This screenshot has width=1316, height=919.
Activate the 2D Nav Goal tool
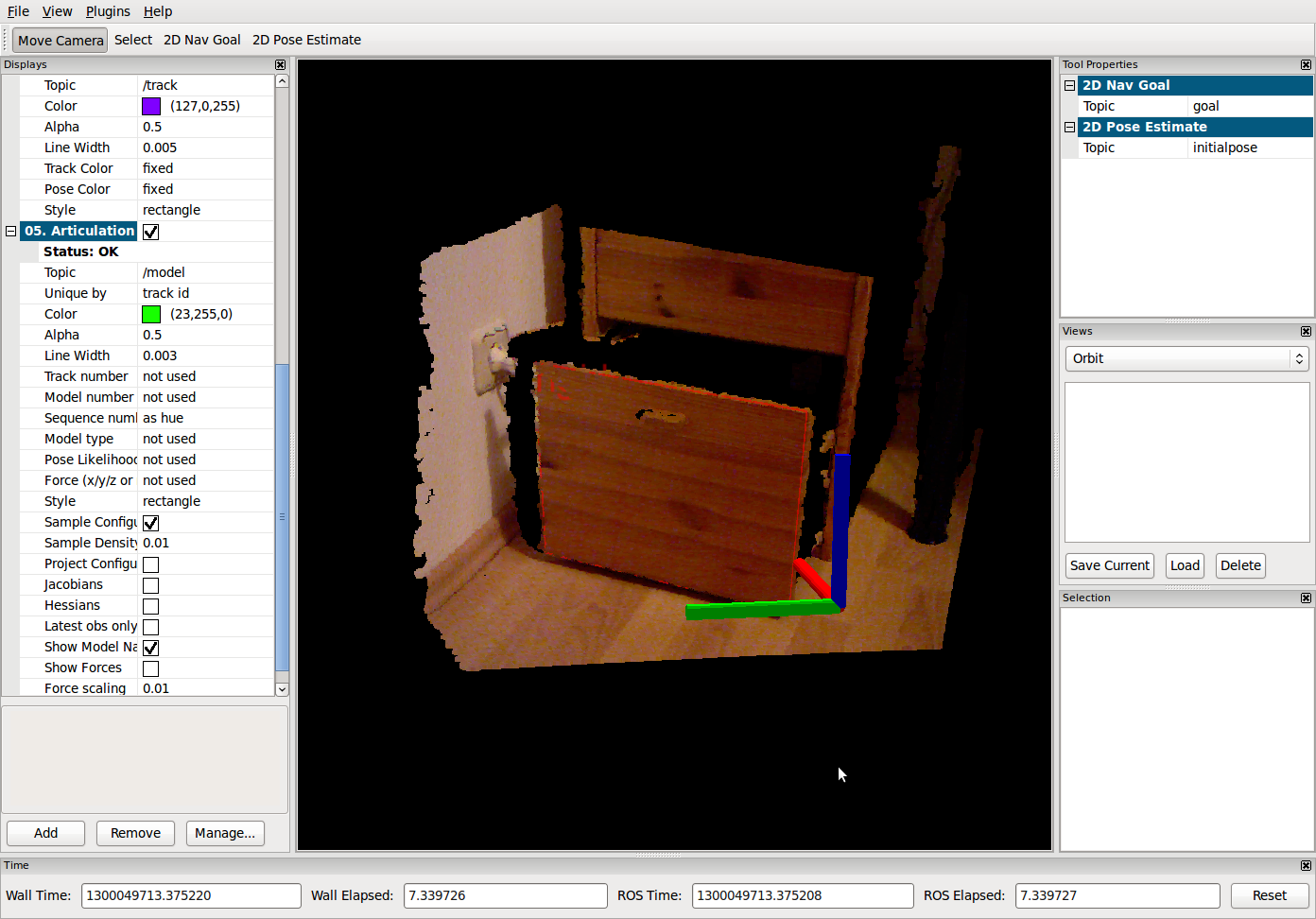[201, 41]
